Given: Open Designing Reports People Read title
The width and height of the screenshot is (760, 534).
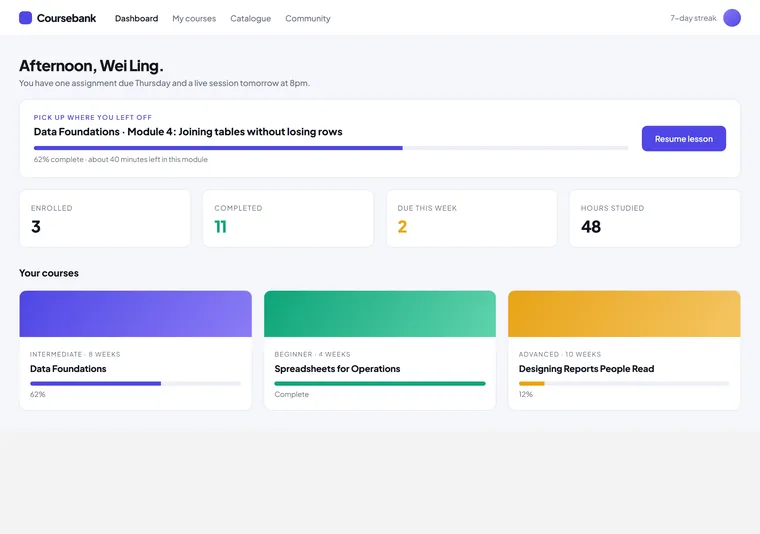Looking at the screenshot, I should 586,369.
